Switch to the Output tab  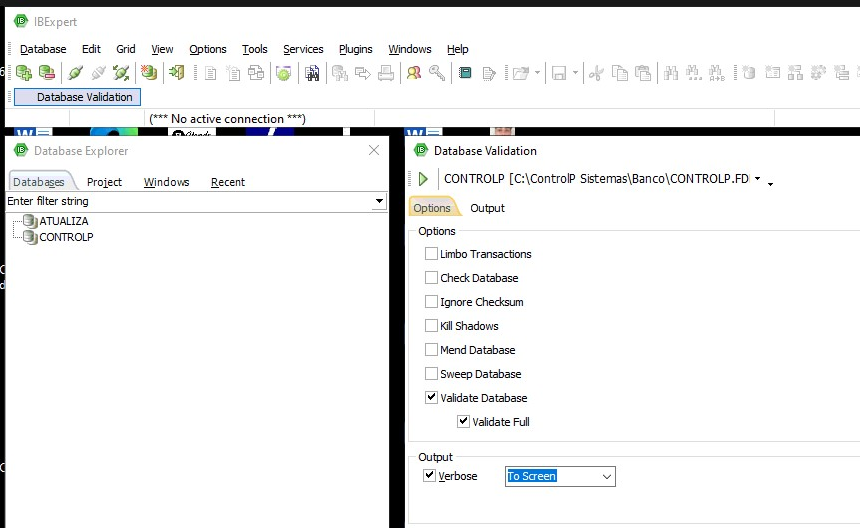tap(487, 208)
